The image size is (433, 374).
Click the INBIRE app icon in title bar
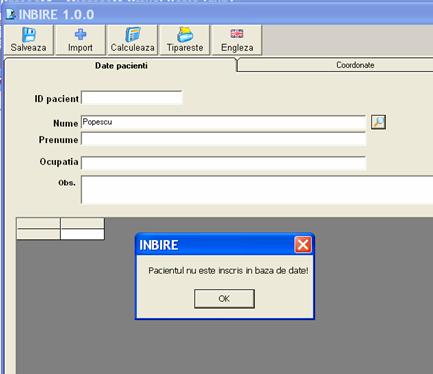pyautogui.click(x=11, y=14)
